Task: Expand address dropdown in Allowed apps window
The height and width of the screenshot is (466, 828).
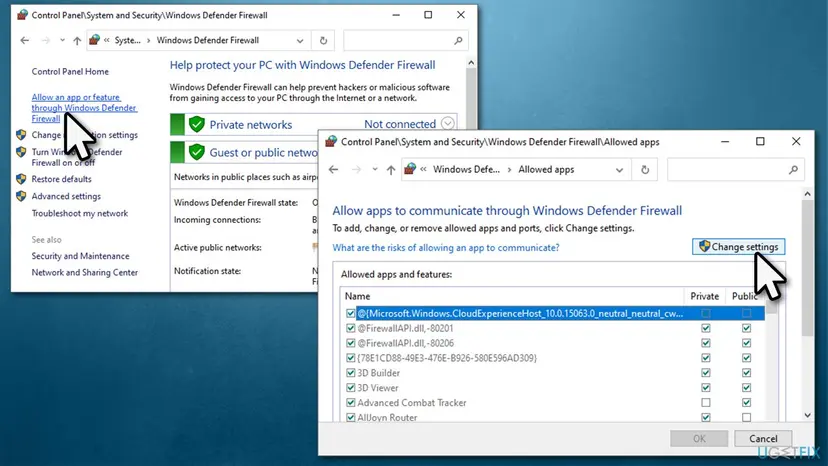Action: (x=619, y=170)
